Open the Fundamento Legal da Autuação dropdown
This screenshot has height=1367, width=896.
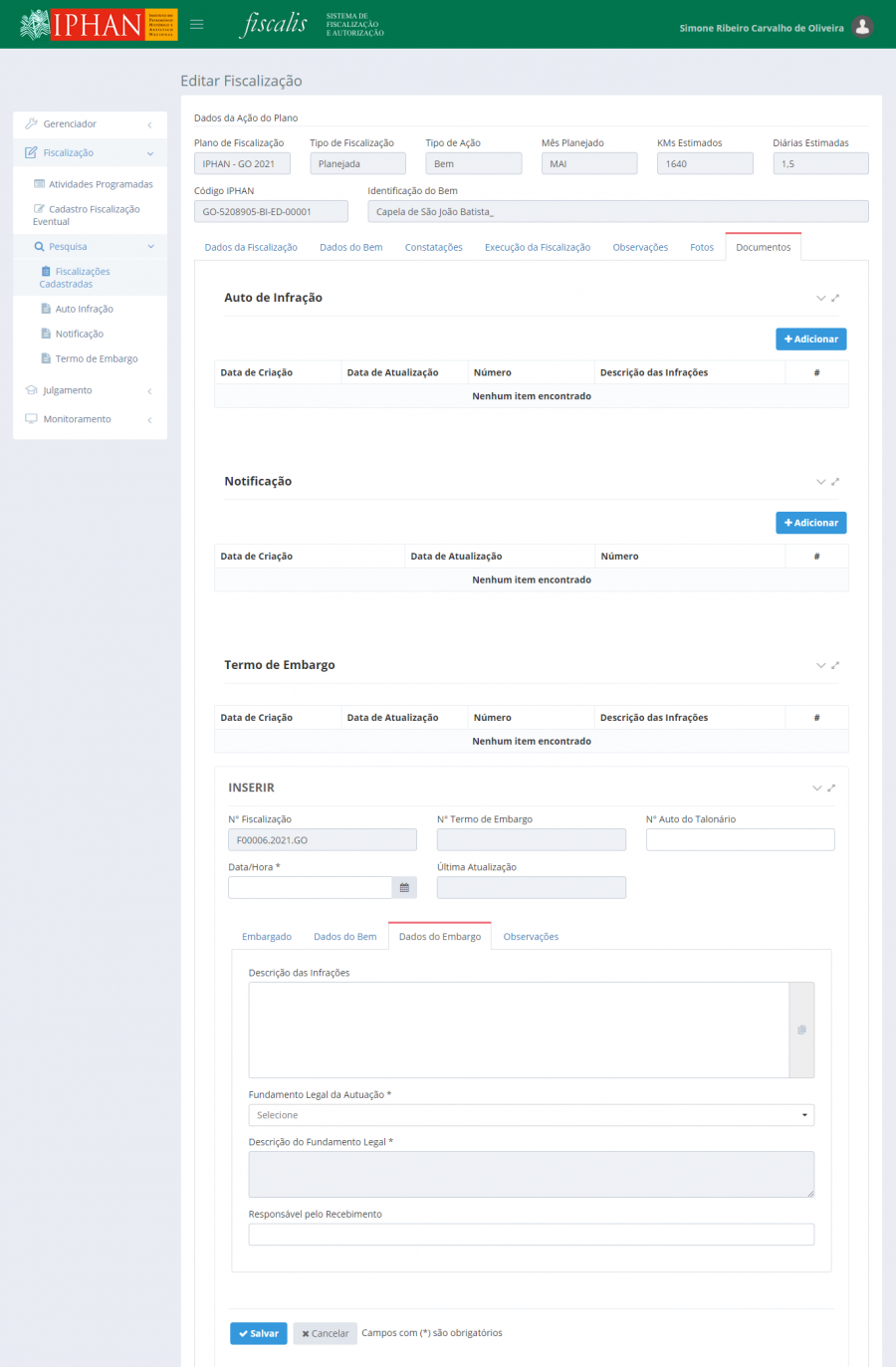[x=531, y=1115]
